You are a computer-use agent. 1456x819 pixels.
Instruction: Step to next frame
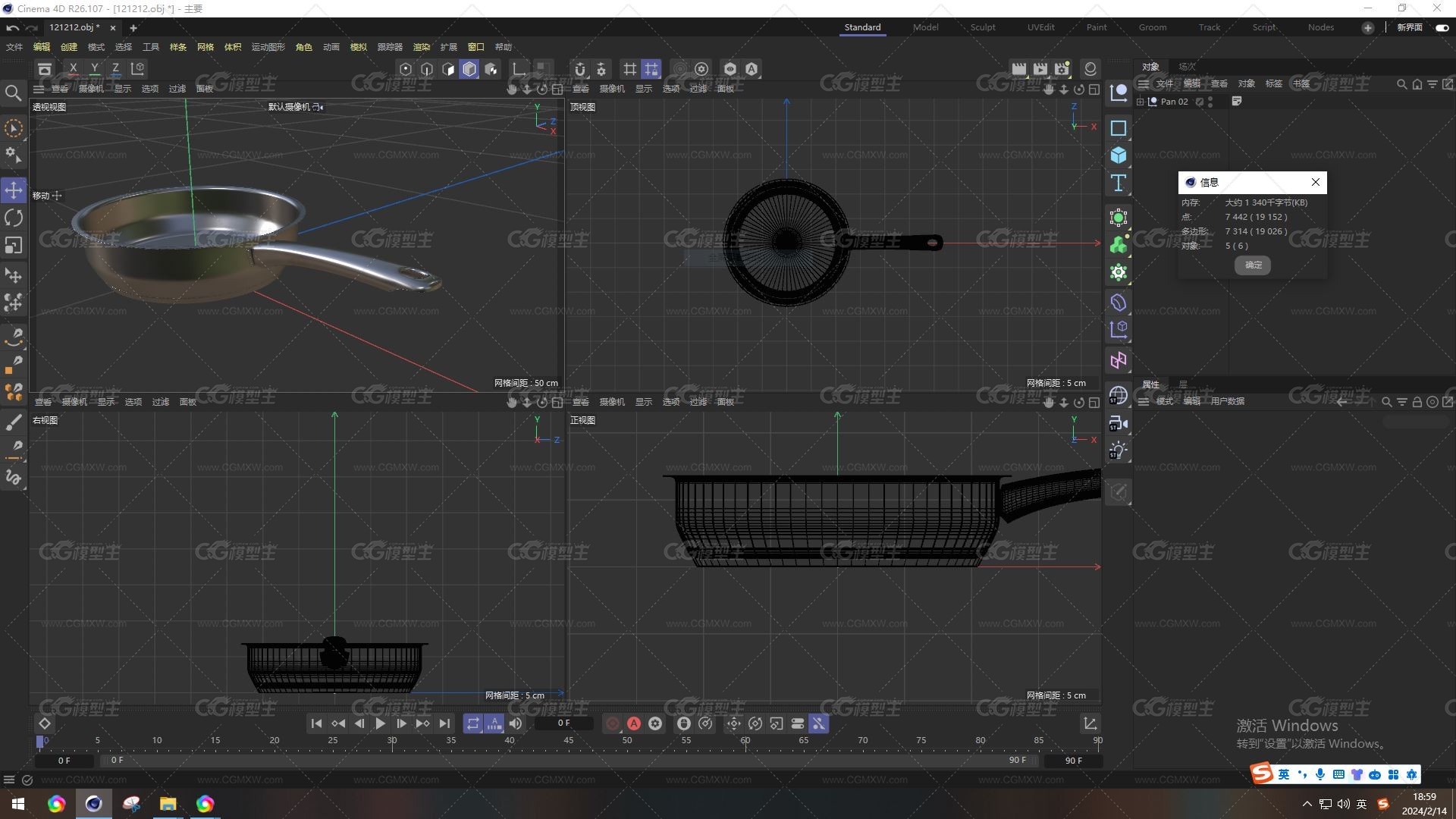401,723
